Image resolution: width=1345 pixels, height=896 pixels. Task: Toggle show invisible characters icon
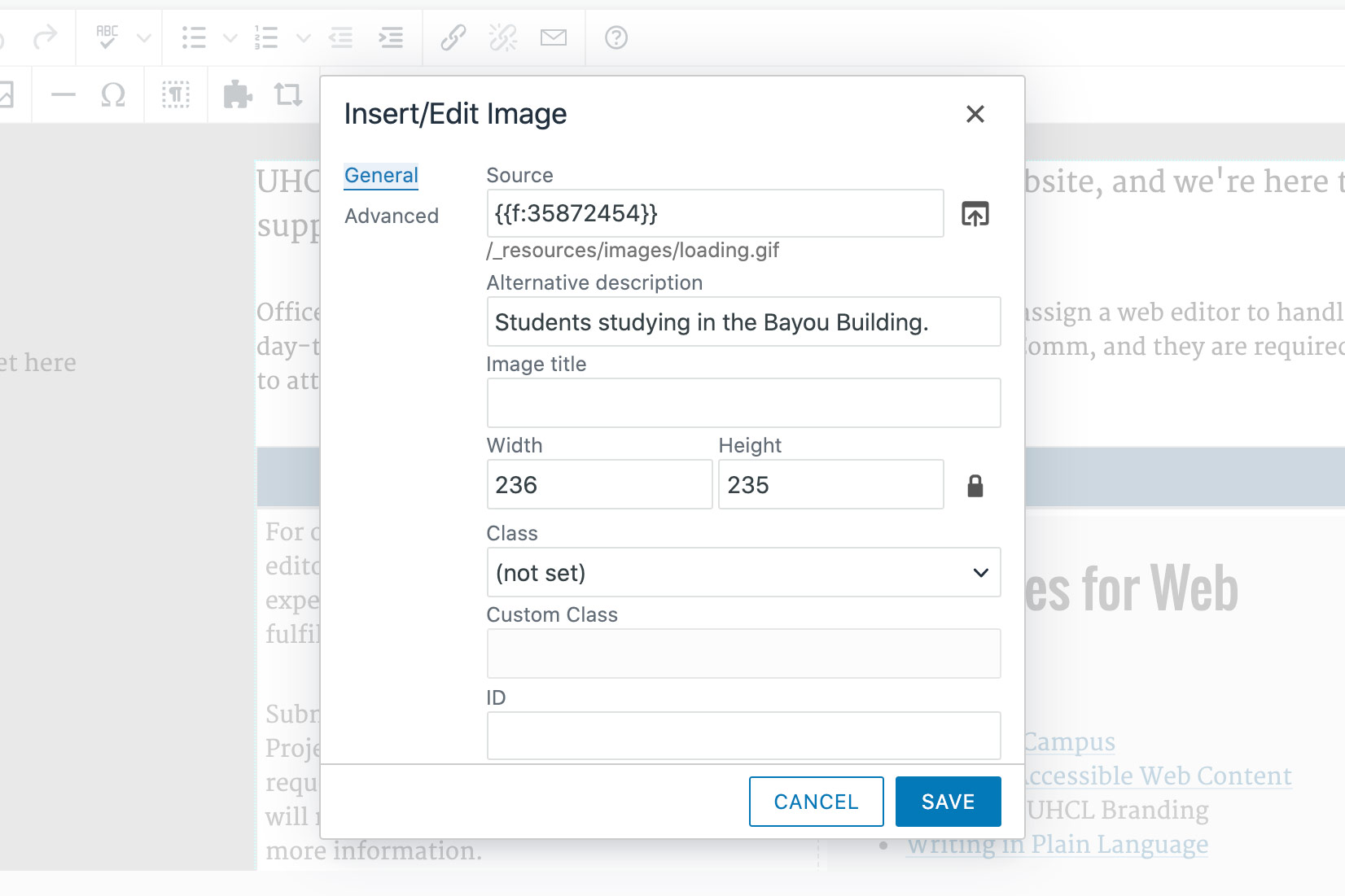(x=176, y=94)
